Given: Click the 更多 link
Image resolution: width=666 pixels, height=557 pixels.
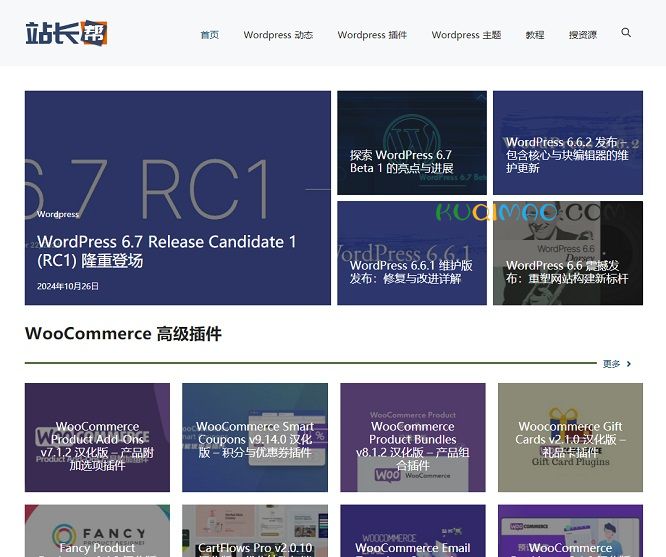Looking at the screenshot, I should 611,364.
